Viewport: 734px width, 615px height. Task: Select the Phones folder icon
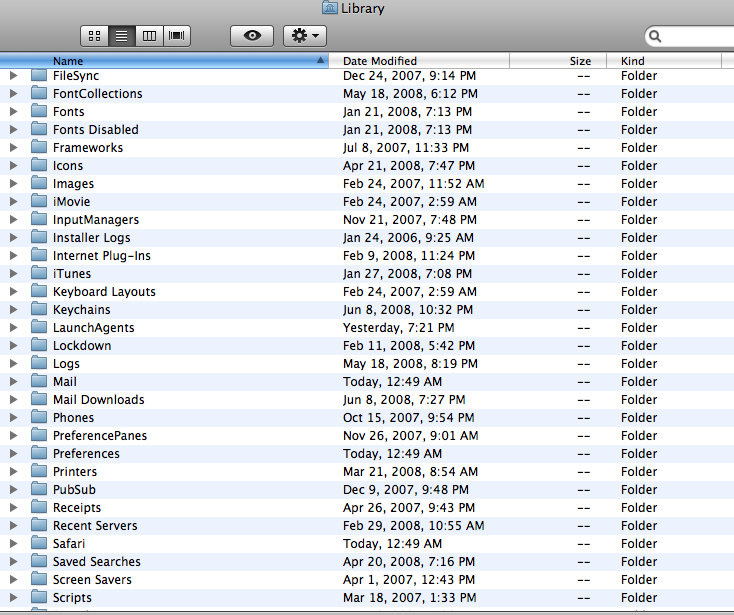(39, 417)
